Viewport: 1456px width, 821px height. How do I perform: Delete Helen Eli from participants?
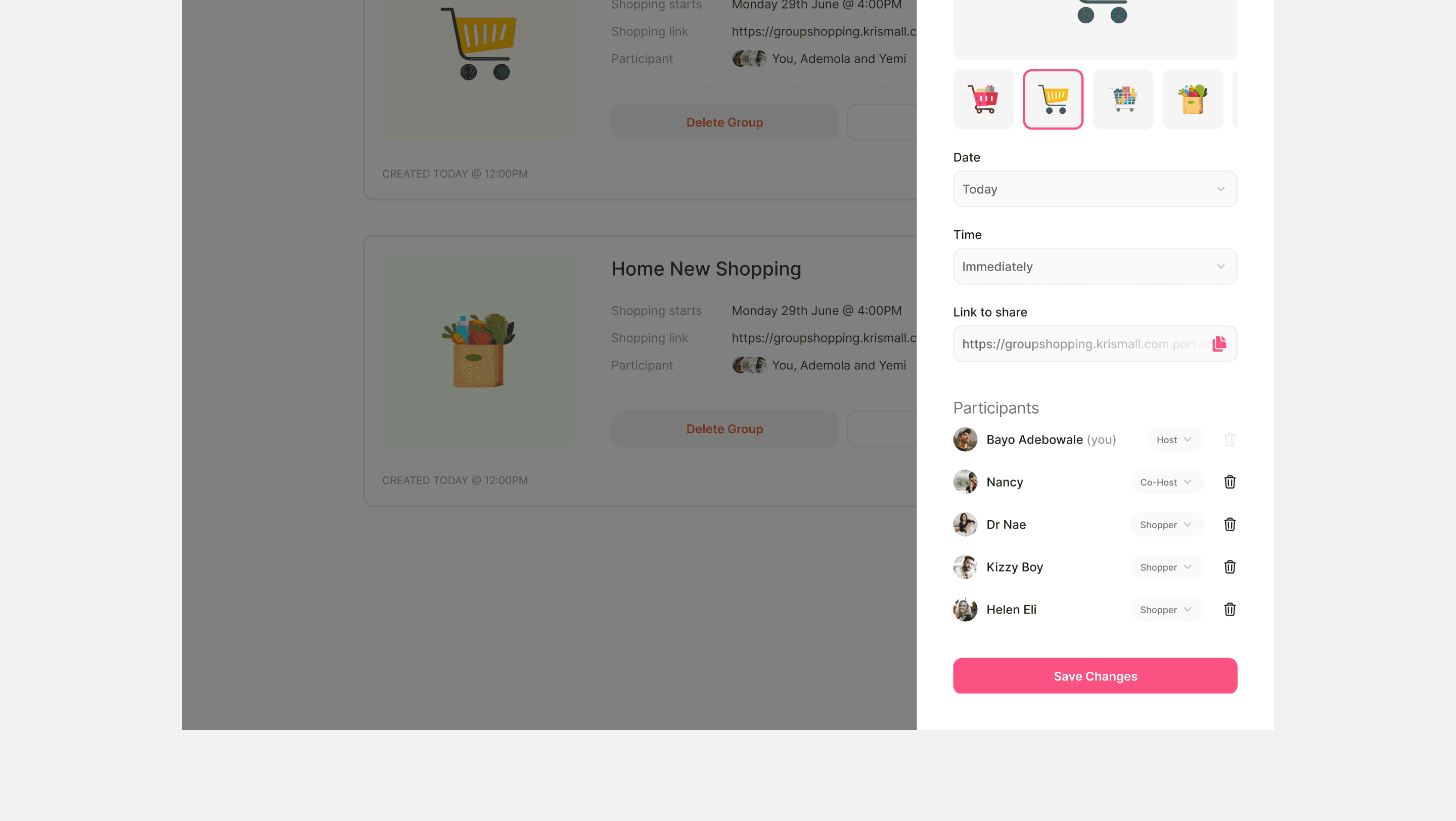point(1230,609)
